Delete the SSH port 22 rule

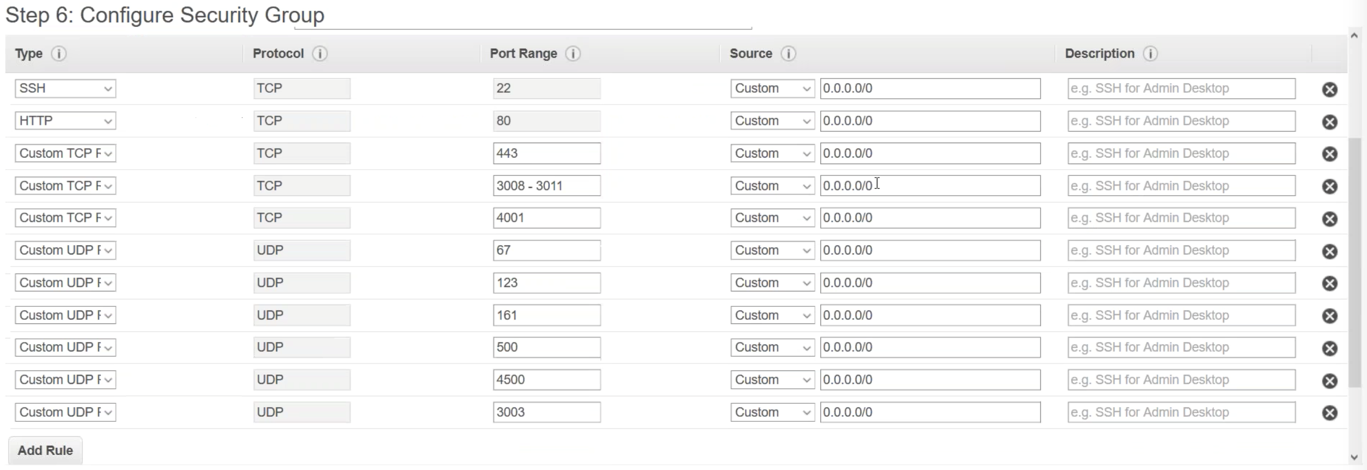(1330, 90)
